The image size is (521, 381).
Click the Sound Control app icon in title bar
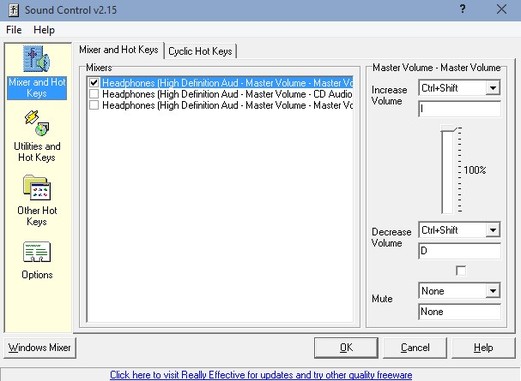[x=13, y=10]
